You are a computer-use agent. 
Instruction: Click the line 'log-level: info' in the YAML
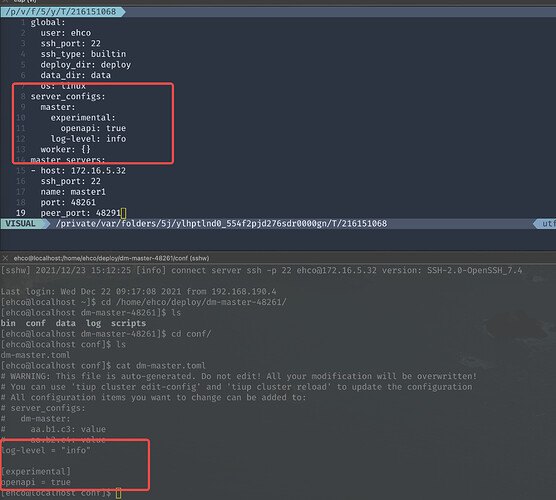(x=88, y=139)
